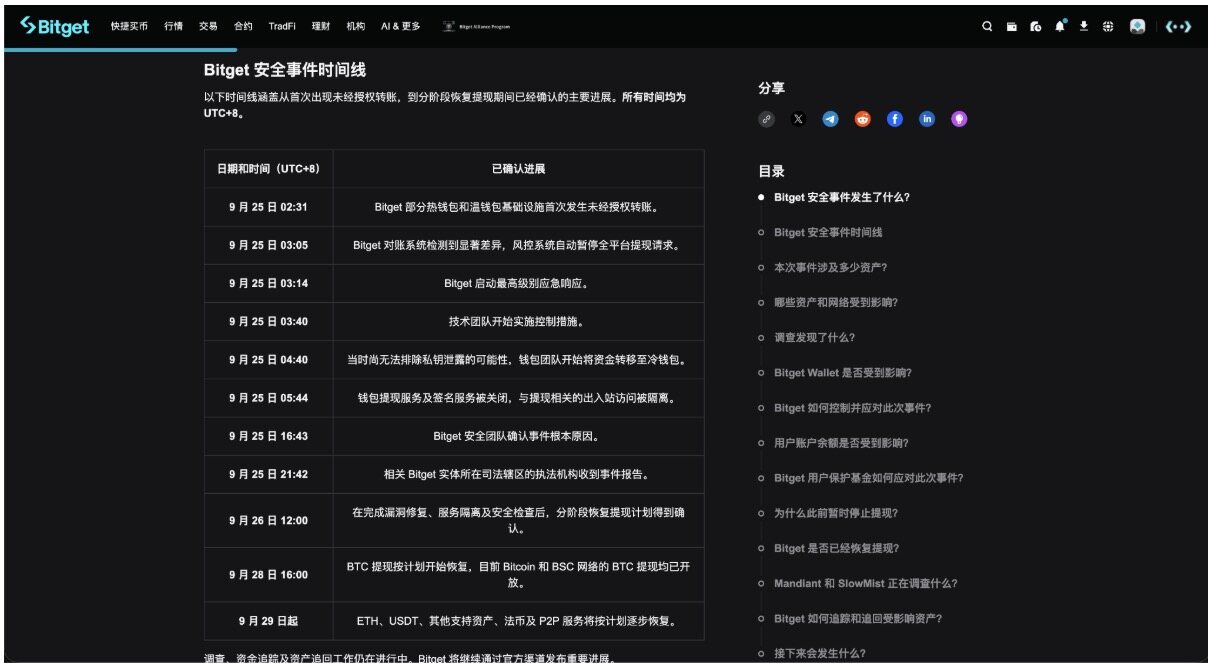
Task: Select the '9 月 25 日 05:44' cell
Action: click(268, 397)
